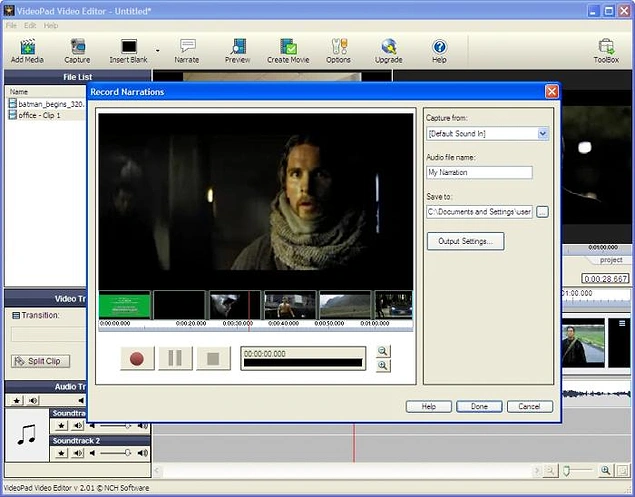Viewport: 635px width, 497px height.
Task: Click the Soundtrack 2 loud speaker icon
Action: point(143,453)
